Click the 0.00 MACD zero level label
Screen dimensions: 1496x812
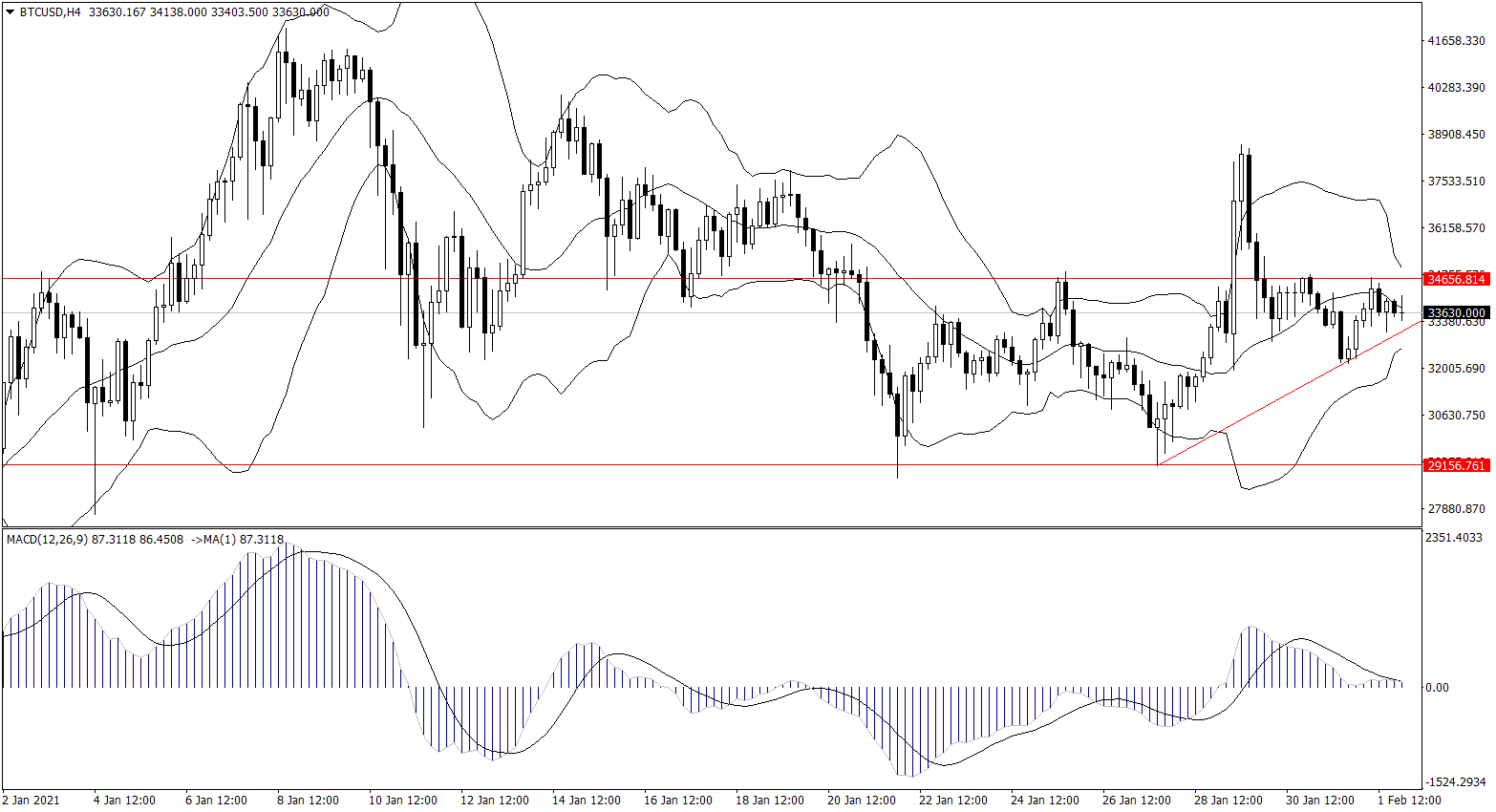tap(1437, 688)
